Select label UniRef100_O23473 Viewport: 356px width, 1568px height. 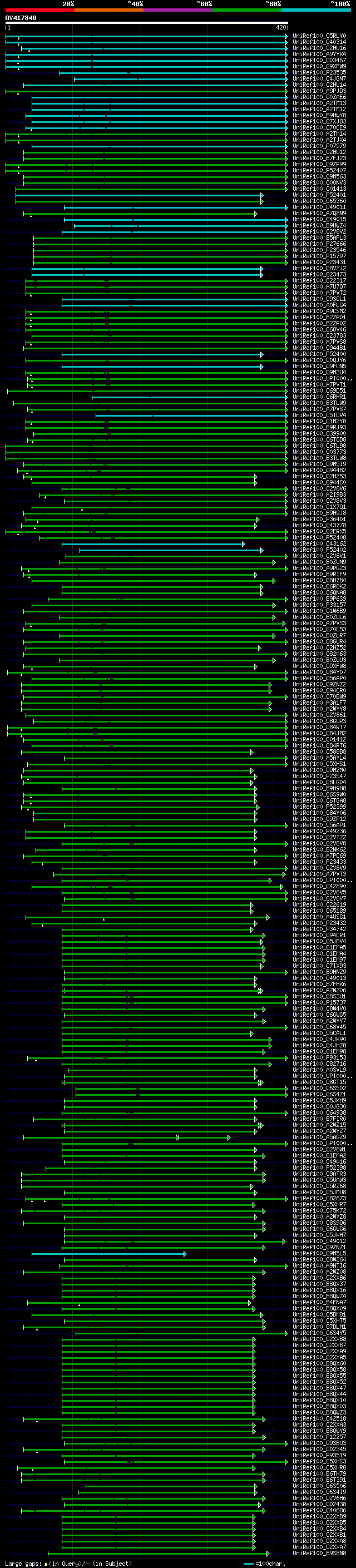[x=319, y=275]
